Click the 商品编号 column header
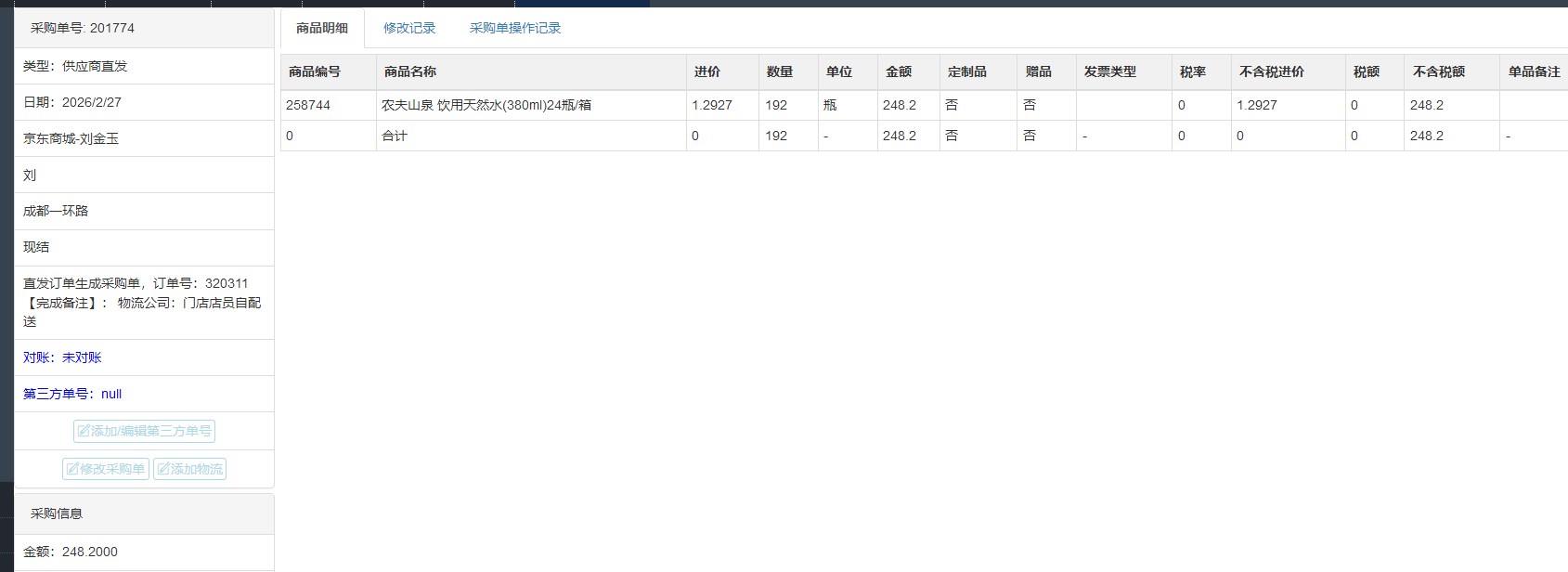1568x572 pixels. [315, 71]
